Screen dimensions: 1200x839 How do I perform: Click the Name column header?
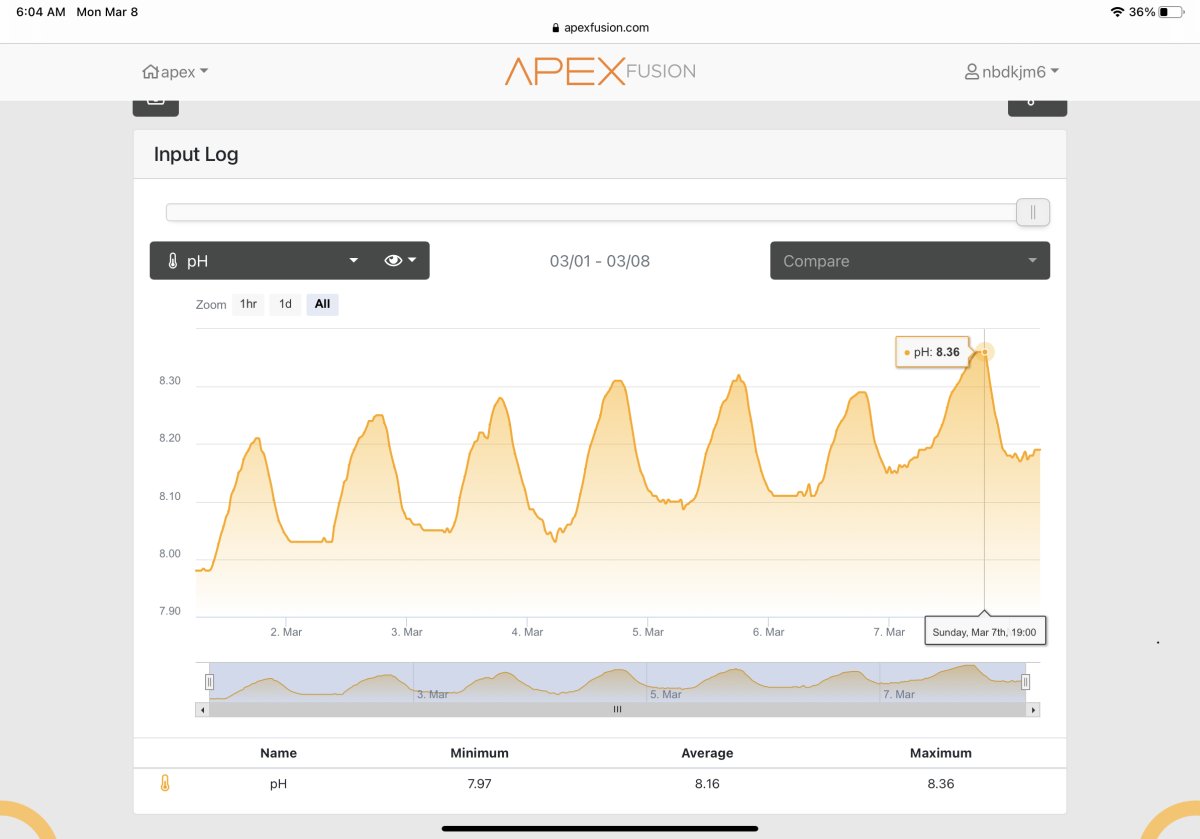278,753
